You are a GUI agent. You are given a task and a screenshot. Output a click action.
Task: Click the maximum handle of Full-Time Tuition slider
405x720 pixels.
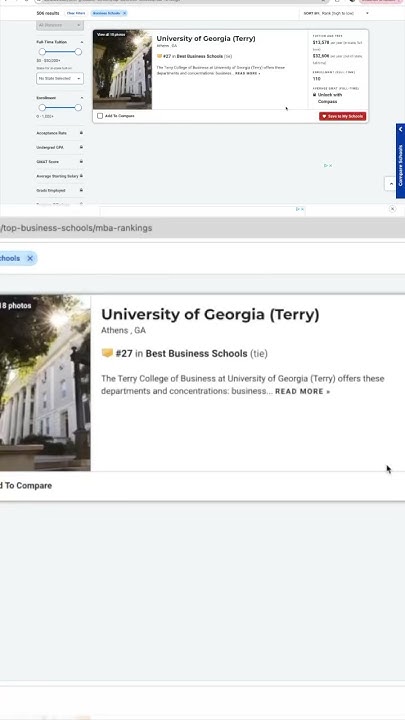pos(78,52)
